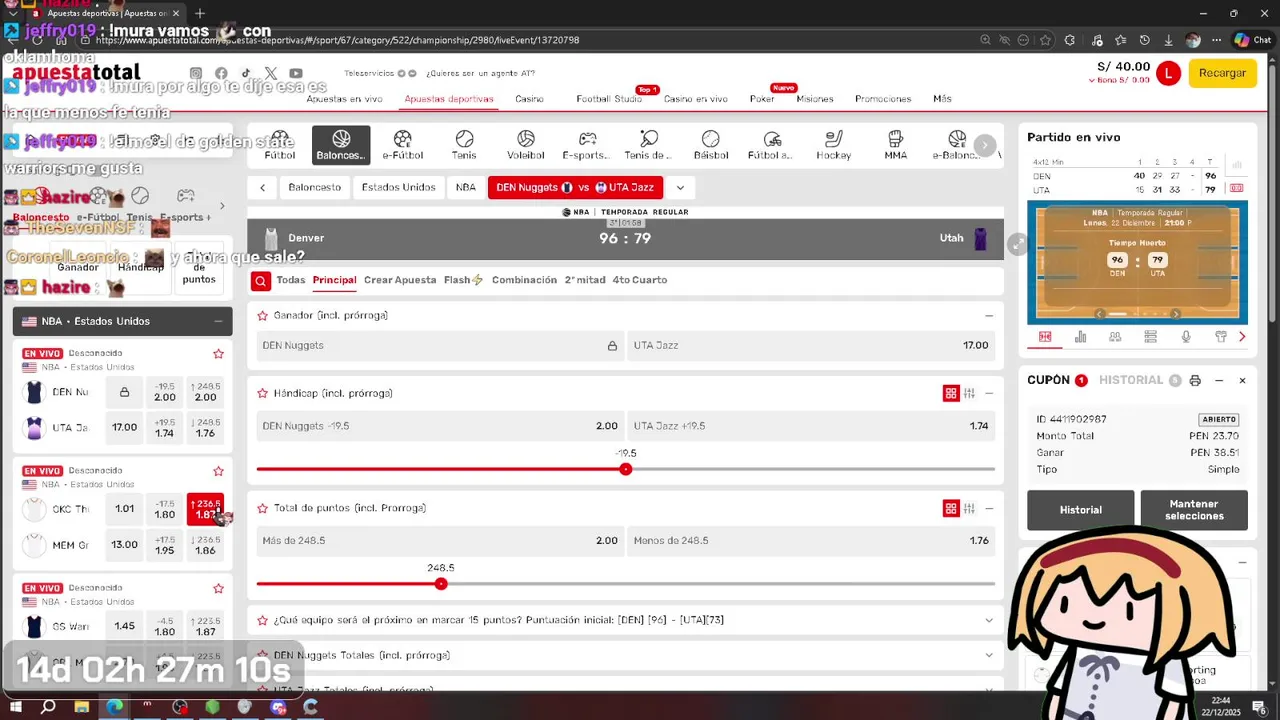1280x720 pixels.
Task: Add Hándicap market to favorites
Action: click(x=263, y=393)
